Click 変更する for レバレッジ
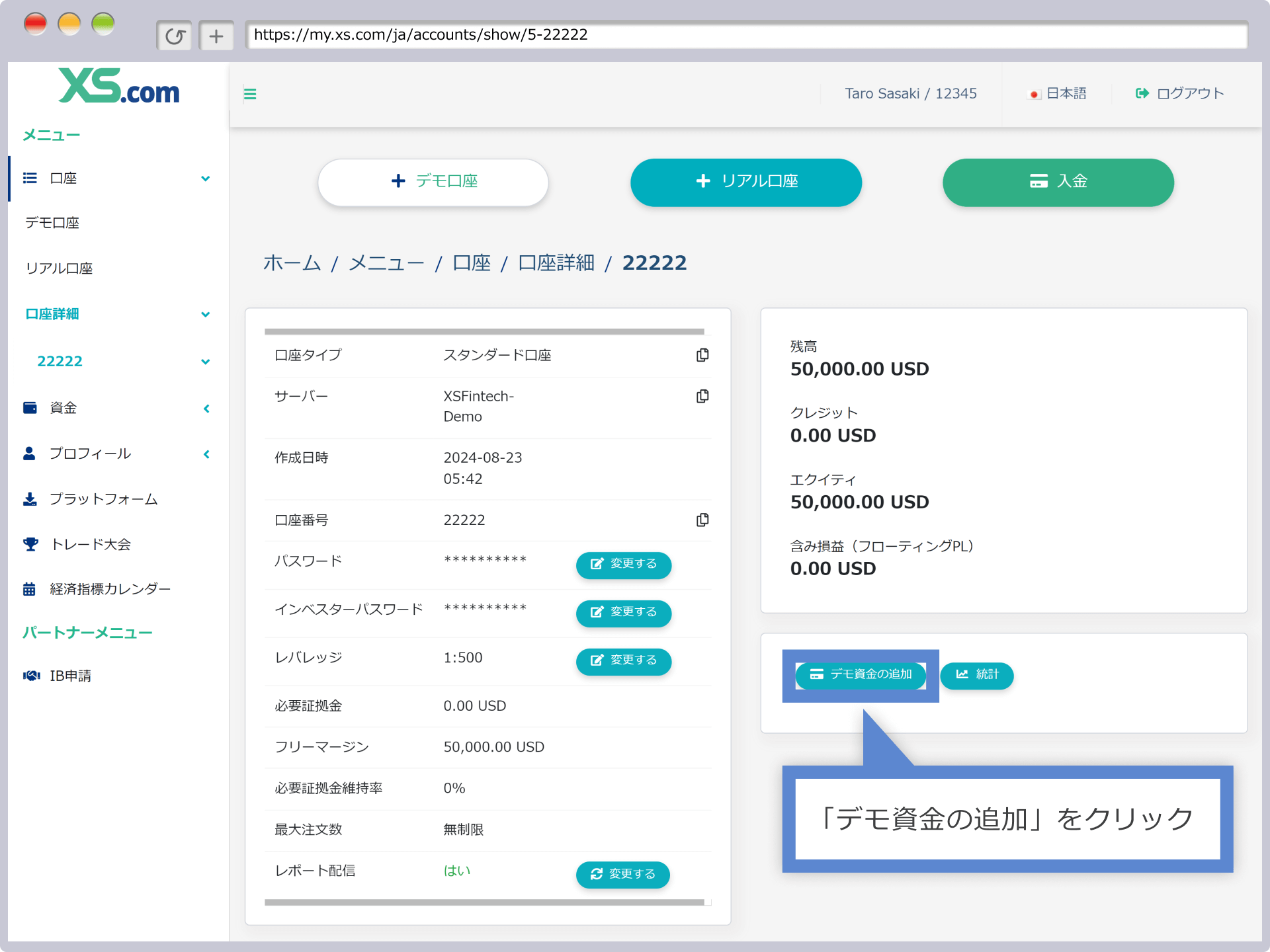The image size is (1270, 952). [624, 661]
